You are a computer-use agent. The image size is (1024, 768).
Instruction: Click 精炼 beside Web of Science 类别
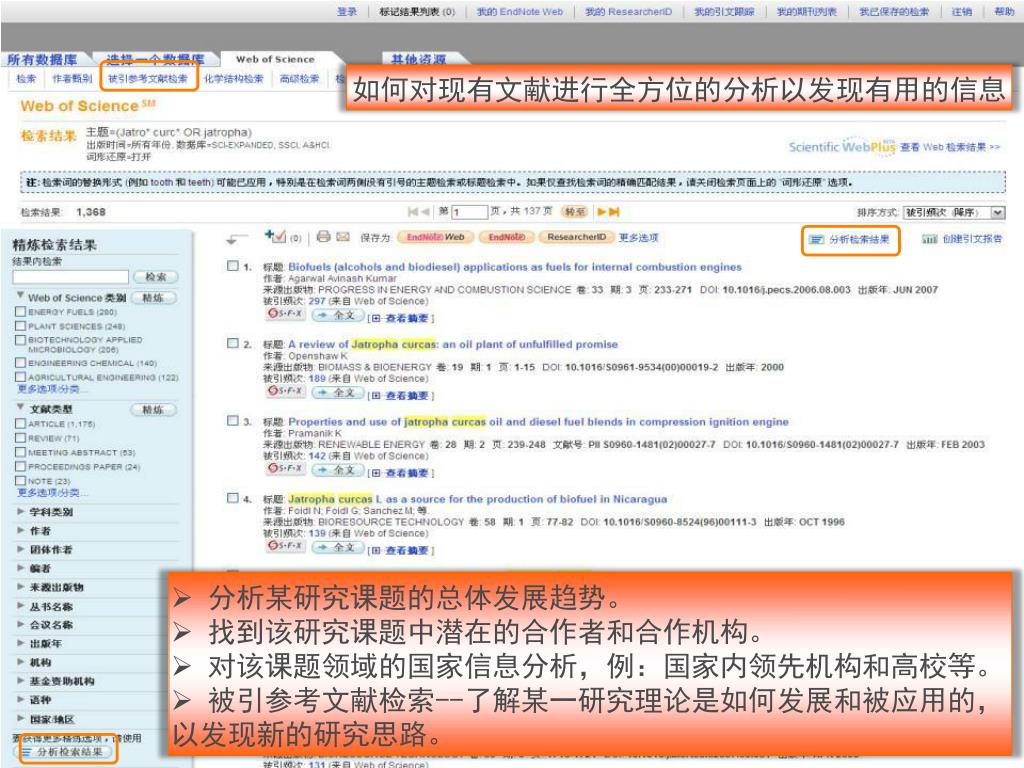[x=153, y=298]
